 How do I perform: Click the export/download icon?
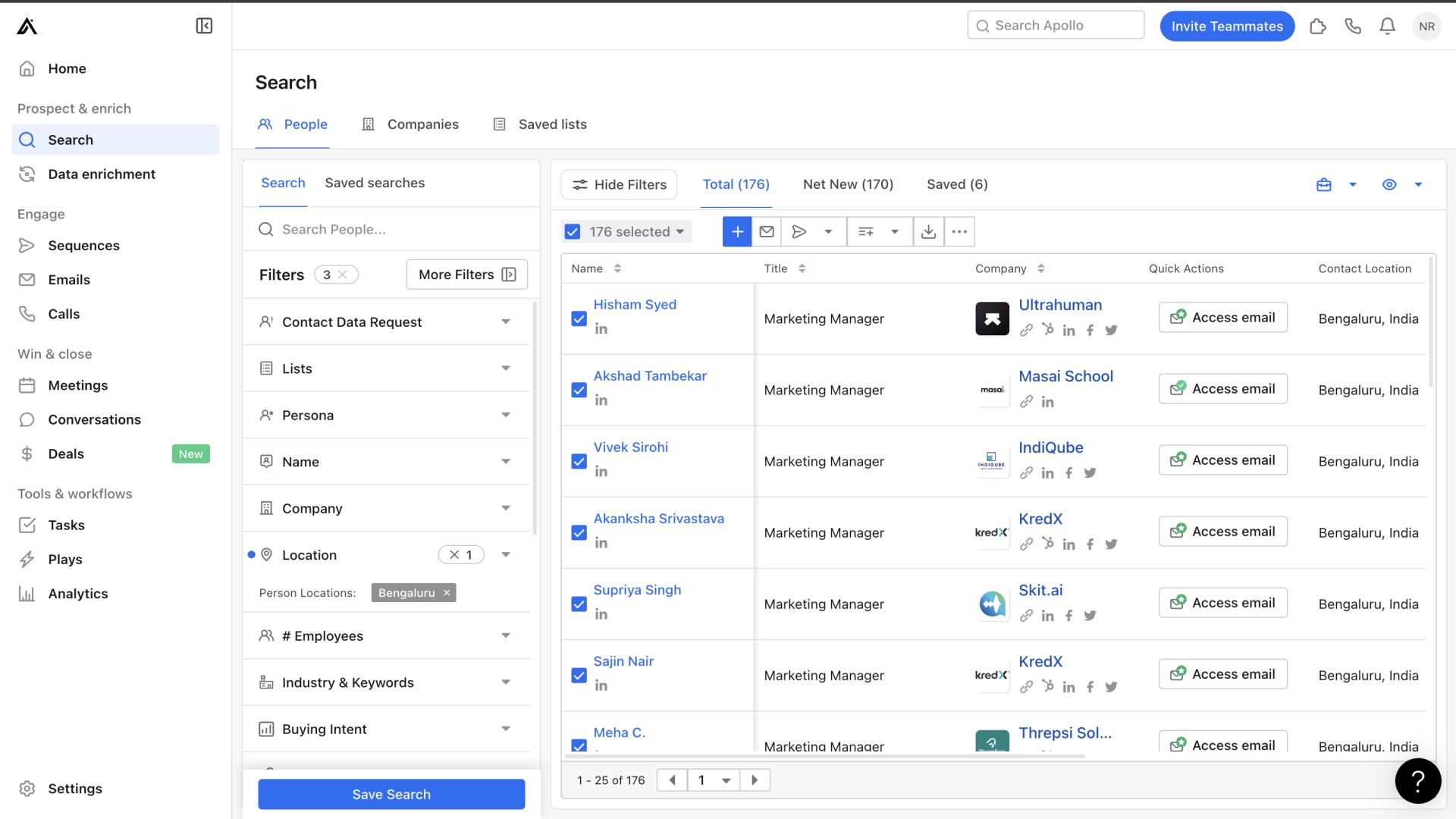(x=928, y=232)
